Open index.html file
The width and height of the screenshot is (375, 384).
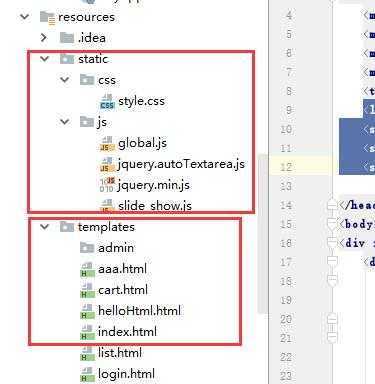[127, 332]
